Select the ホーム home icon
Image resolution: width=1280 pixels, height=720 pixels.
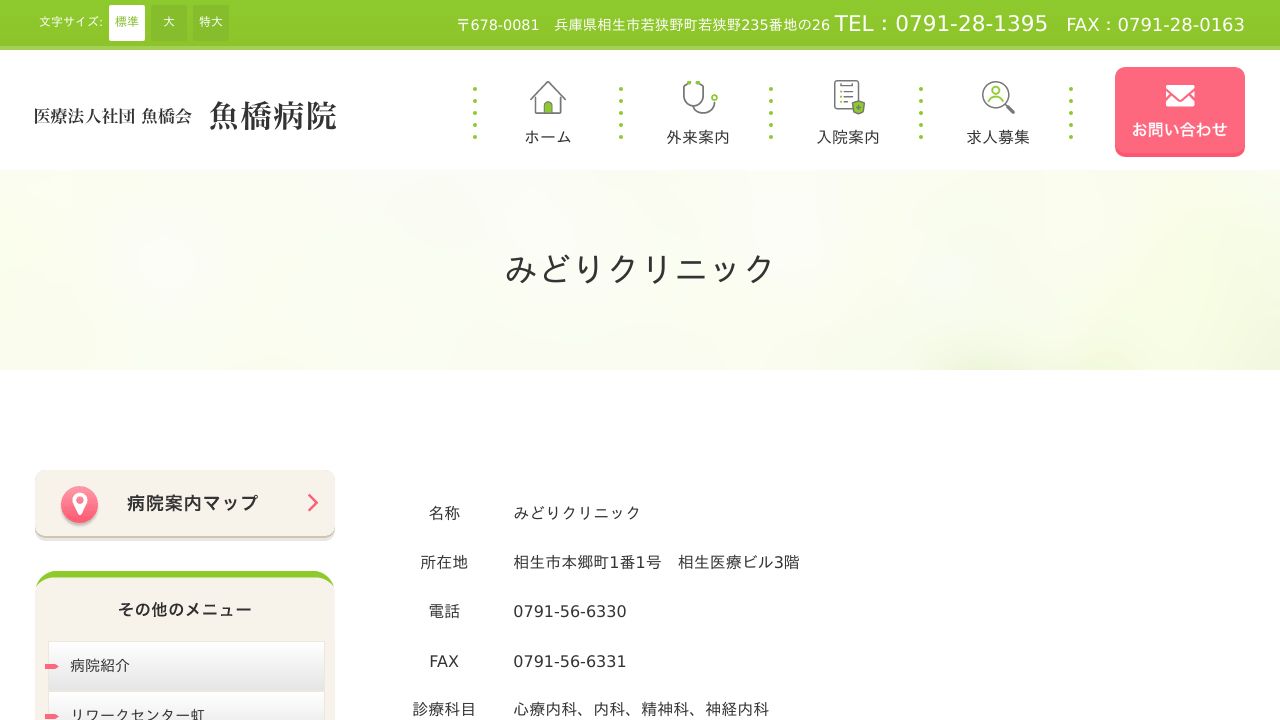(548, 97)
